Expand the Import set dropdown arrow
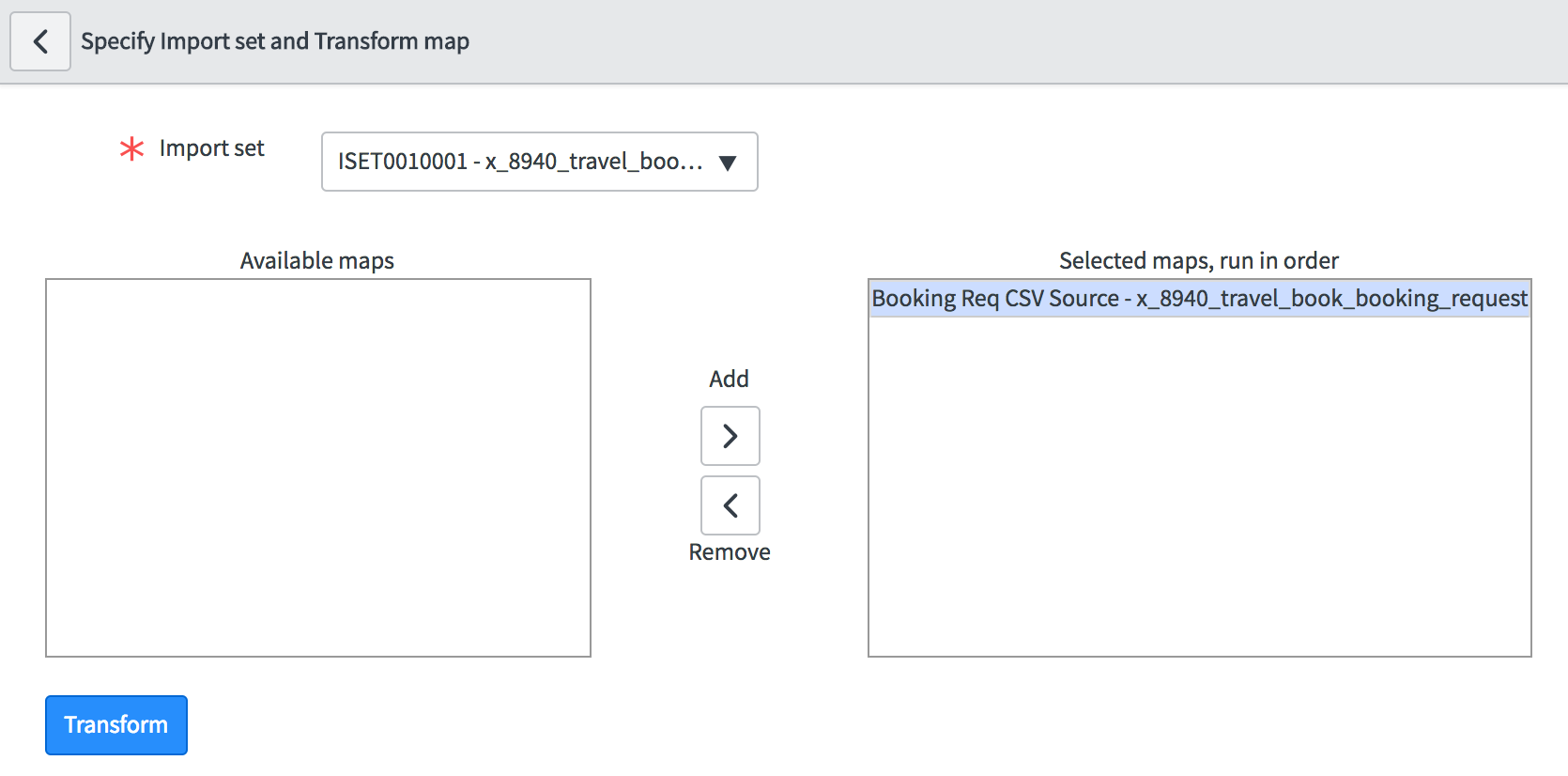Viewport: 1568px width, 776px height. pos(727,163)
